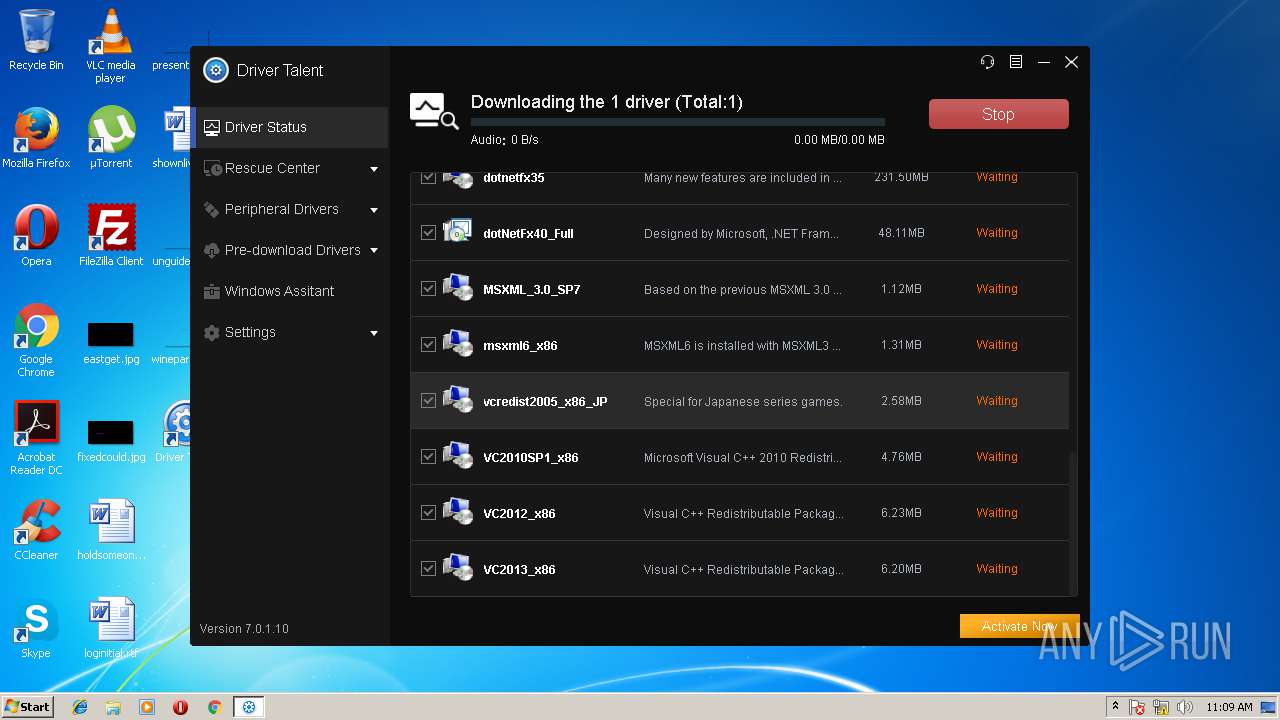
Task: Expand the Pre-download Drivers arrow
Action: coord(374,251)
